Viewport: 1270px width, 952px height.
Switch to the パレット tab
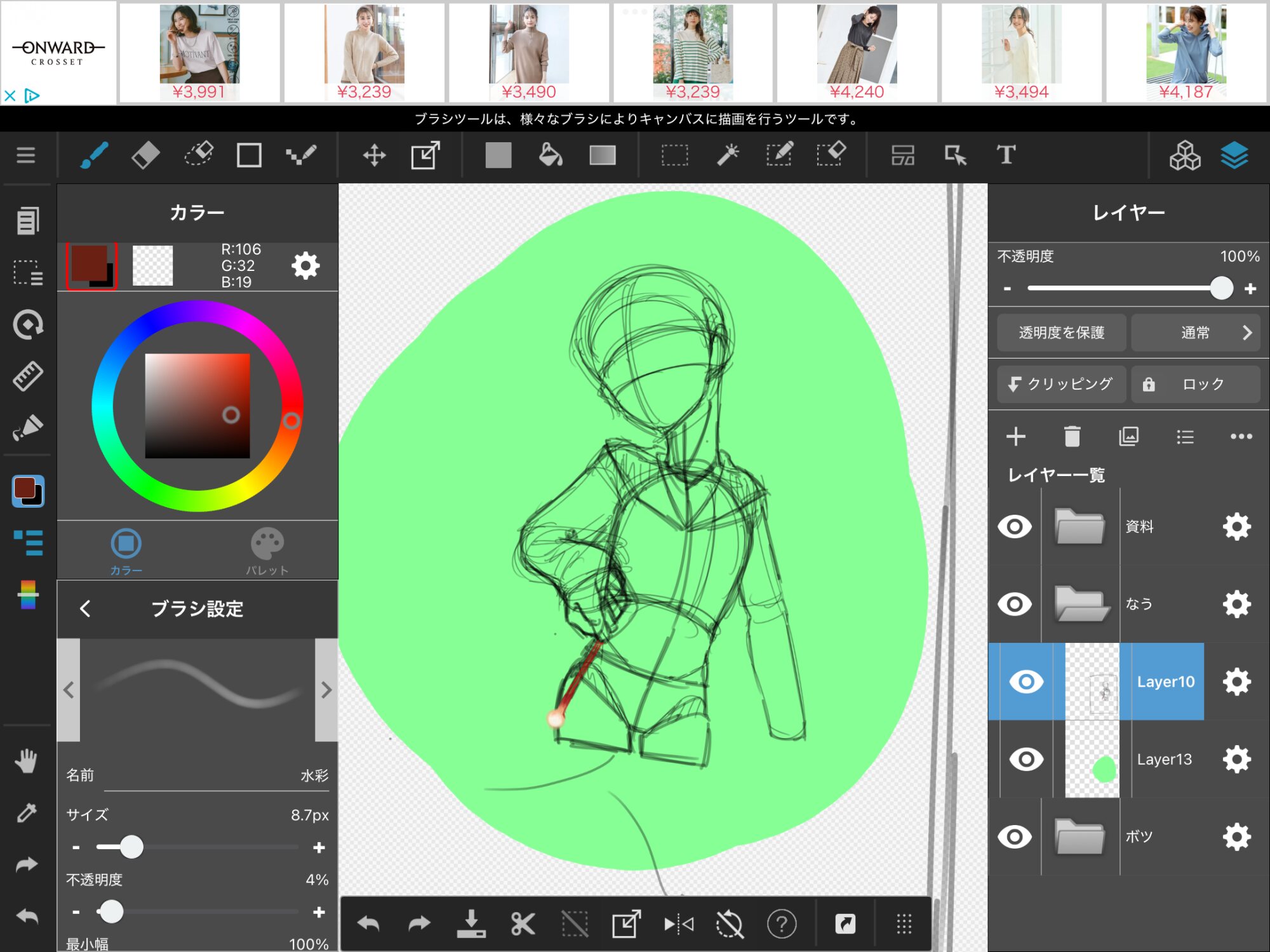(267, 551)
